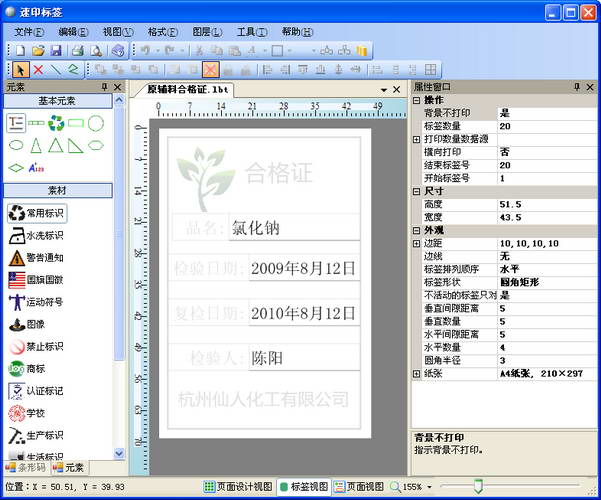Click the 标签形状 value 圆角矩形
The width and height of the screenshot is (601, 500).
point(547,282)
